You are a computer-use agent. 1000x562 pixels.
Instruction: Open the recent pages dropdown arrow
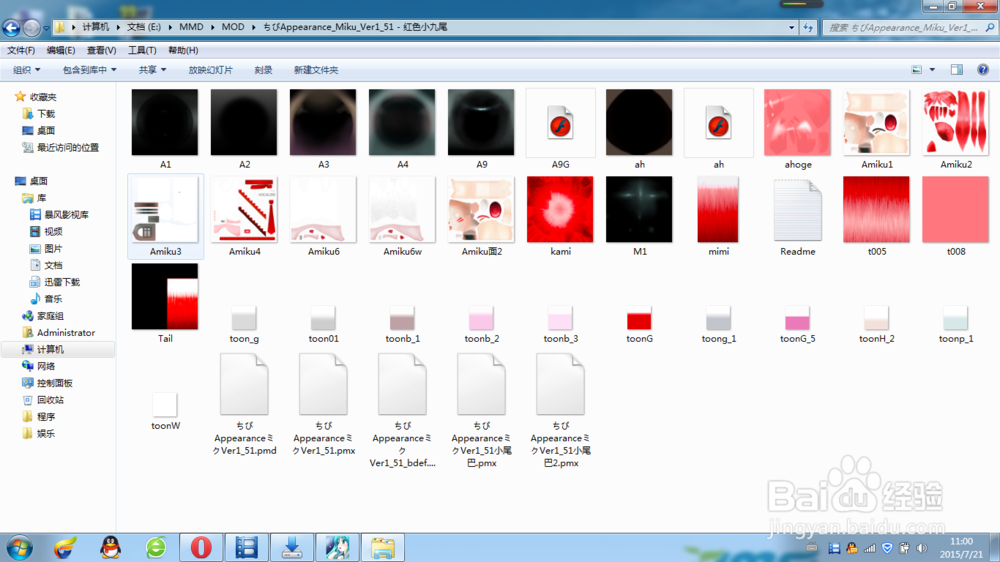click(46, 28)
